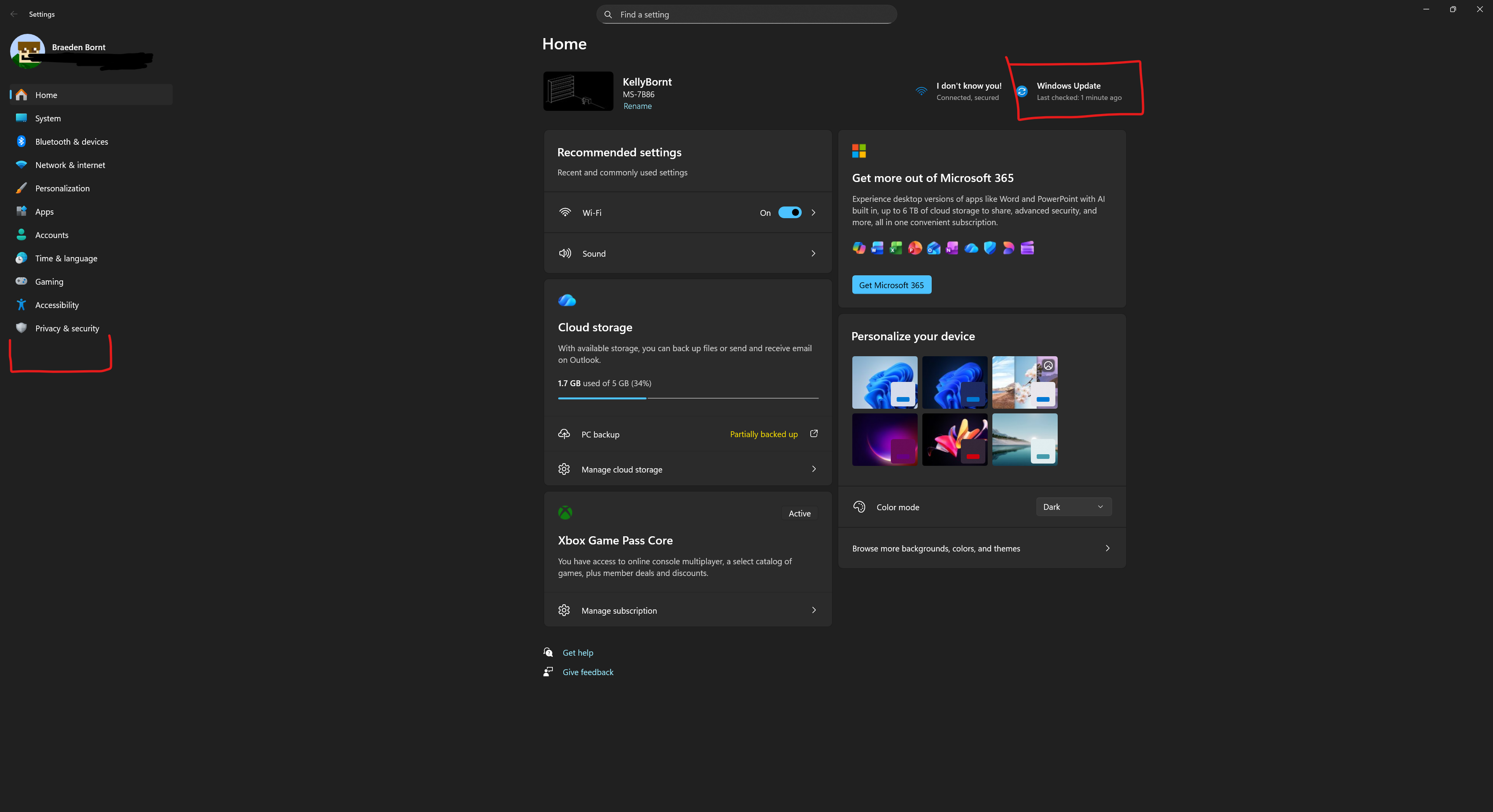Click the Accessibility figure icon

21,304
